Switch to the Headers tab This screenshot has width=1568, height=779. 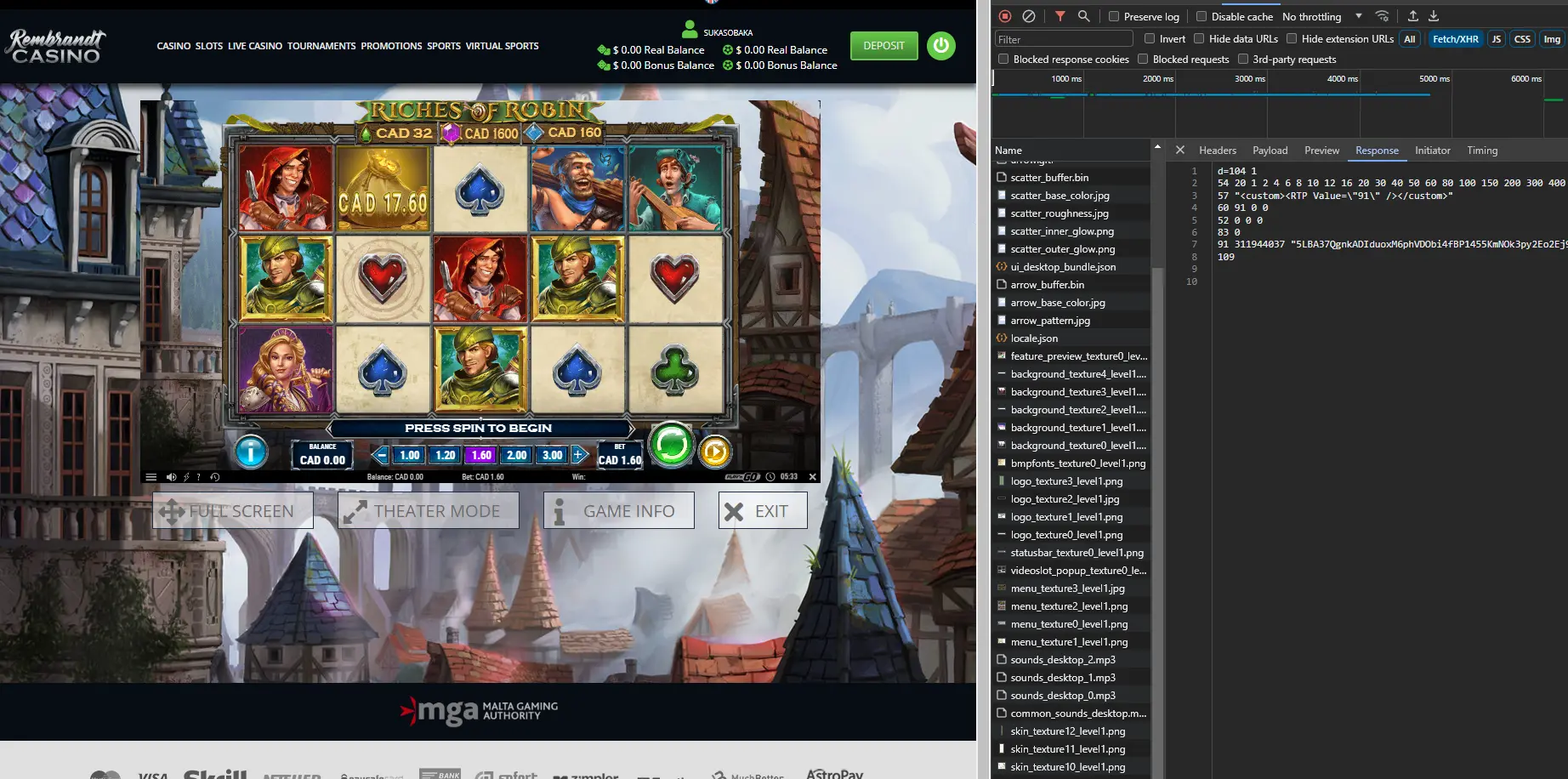pos(1218,150)
